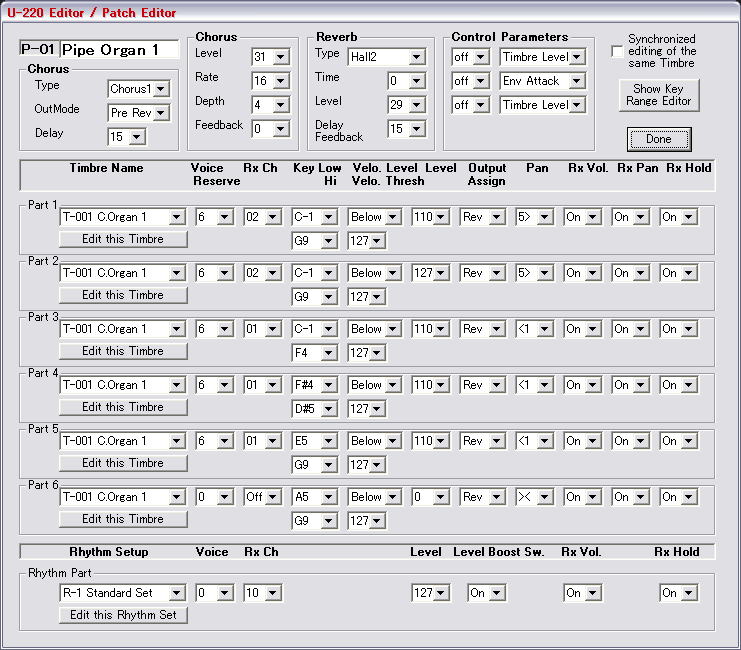Open Part 6 Pan dropdown showing ><
This screenshot has height=650, width=741.
(x=534, y=497)
